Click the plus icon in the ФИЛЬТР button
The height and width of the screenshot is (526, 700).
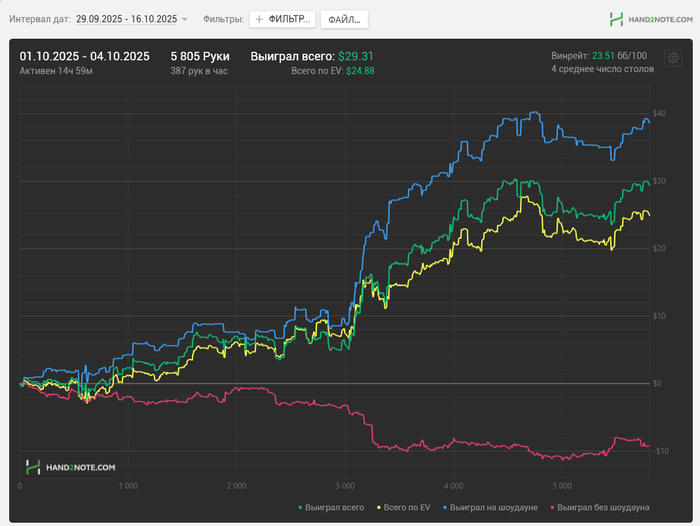tap(259, 19)
